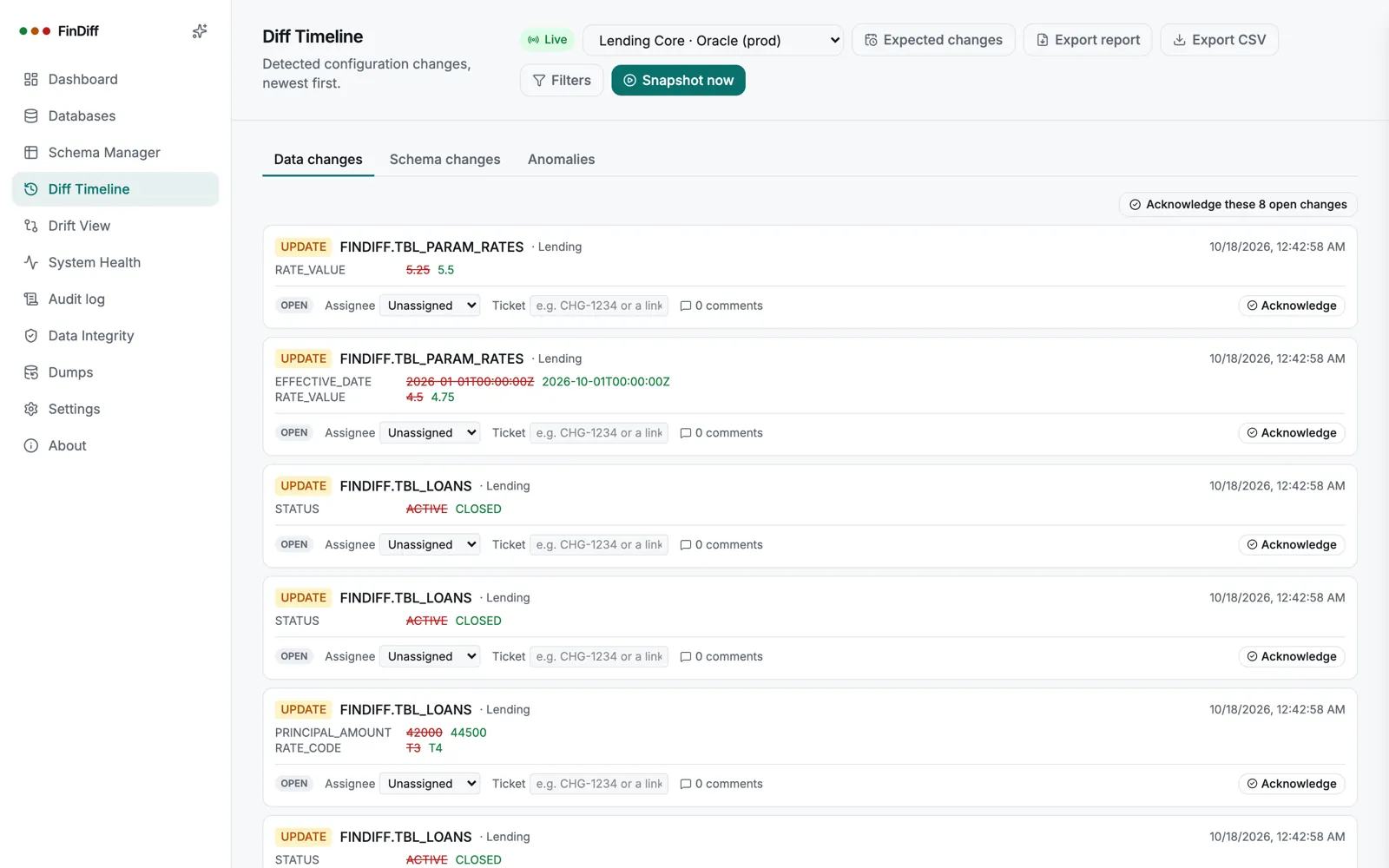
Task: Click comments icon on EFFECTIVE_DATE card
Action: coord(686,433)
